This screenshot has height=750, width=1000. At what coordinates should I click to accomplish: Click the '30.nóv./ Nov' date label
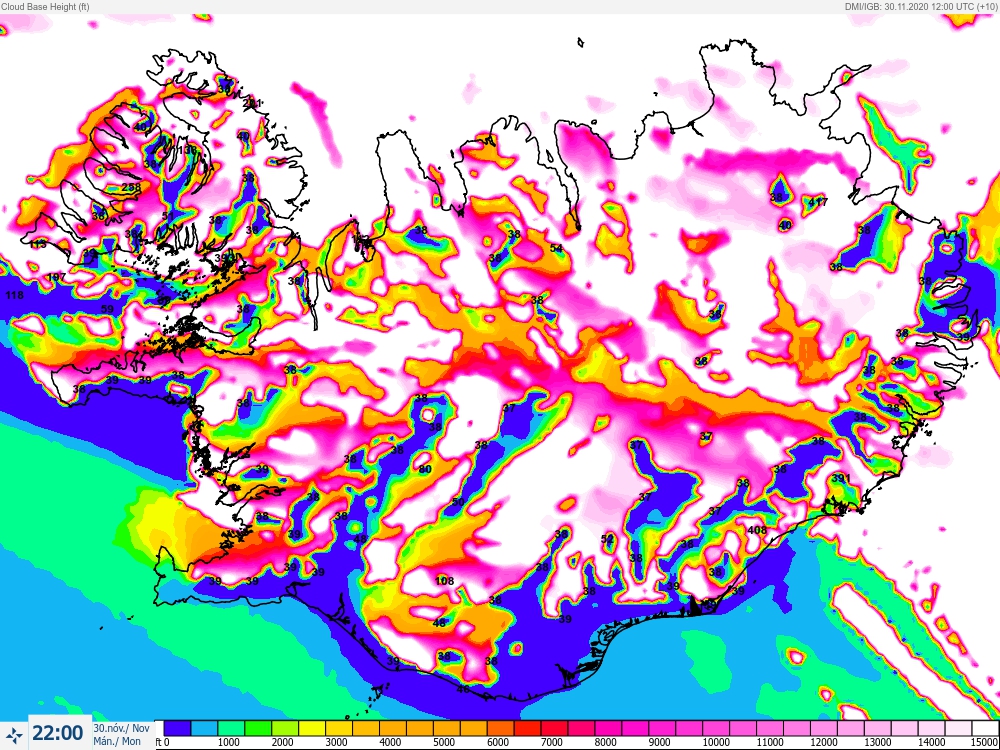122,728
